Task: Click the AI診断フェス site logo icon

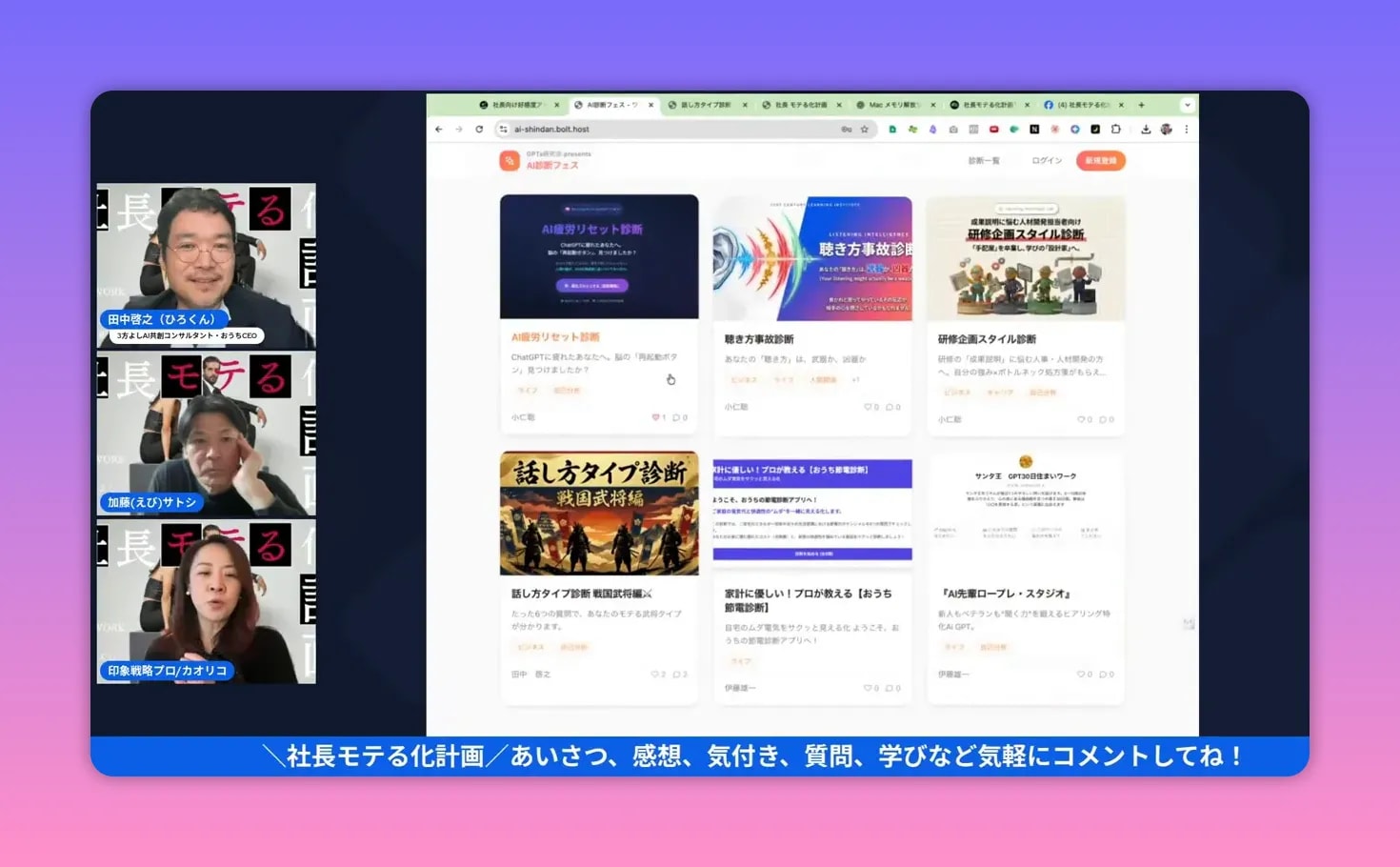Action: click(510, 160)
